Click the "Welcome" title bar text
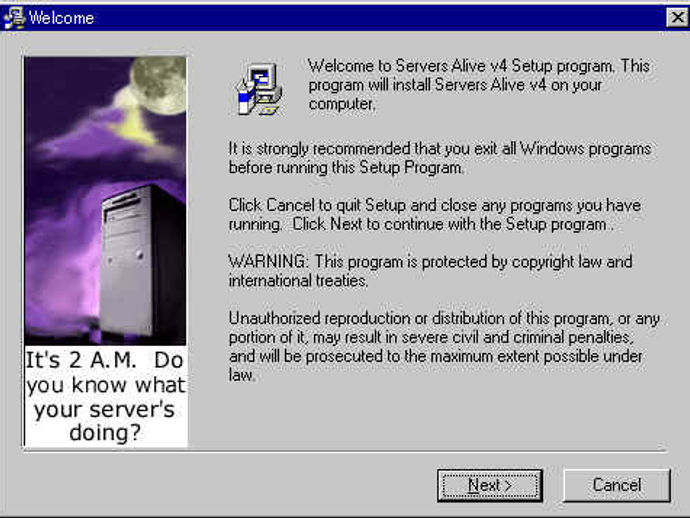This screenshot has height=518, width=690. pyautogui.click(x=61, y=18)
